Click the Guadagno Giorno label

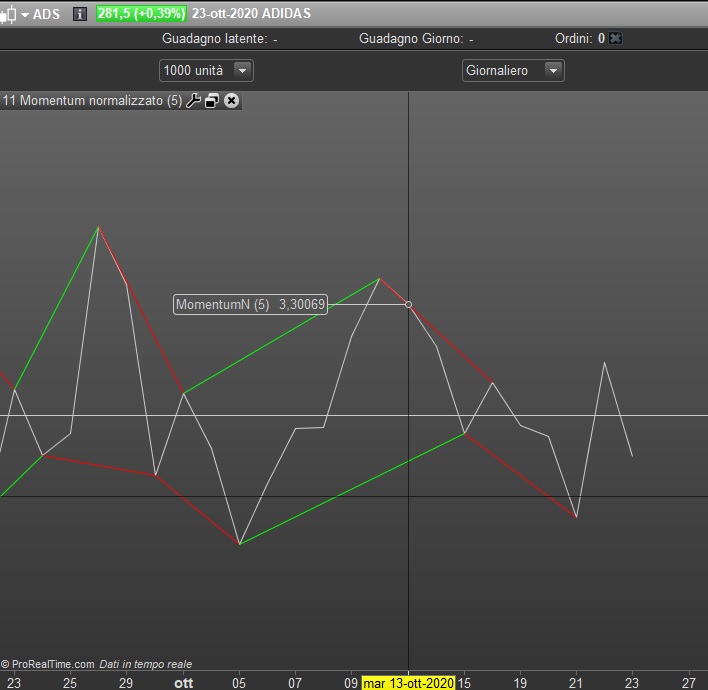tap(411, 39)
